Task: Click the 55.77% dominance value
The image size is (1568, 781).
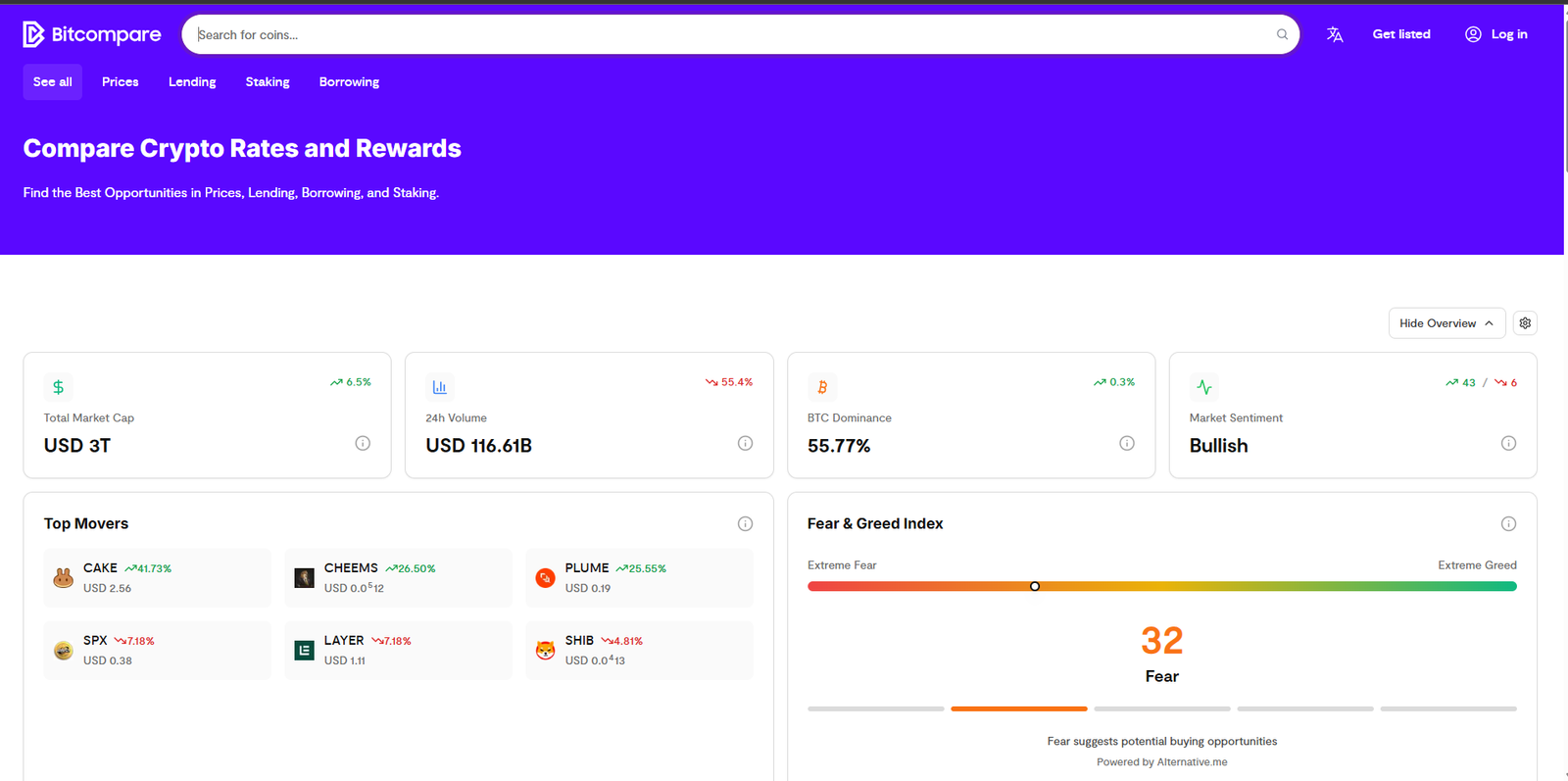Action: pyautogui.click(x=839, y=446)
